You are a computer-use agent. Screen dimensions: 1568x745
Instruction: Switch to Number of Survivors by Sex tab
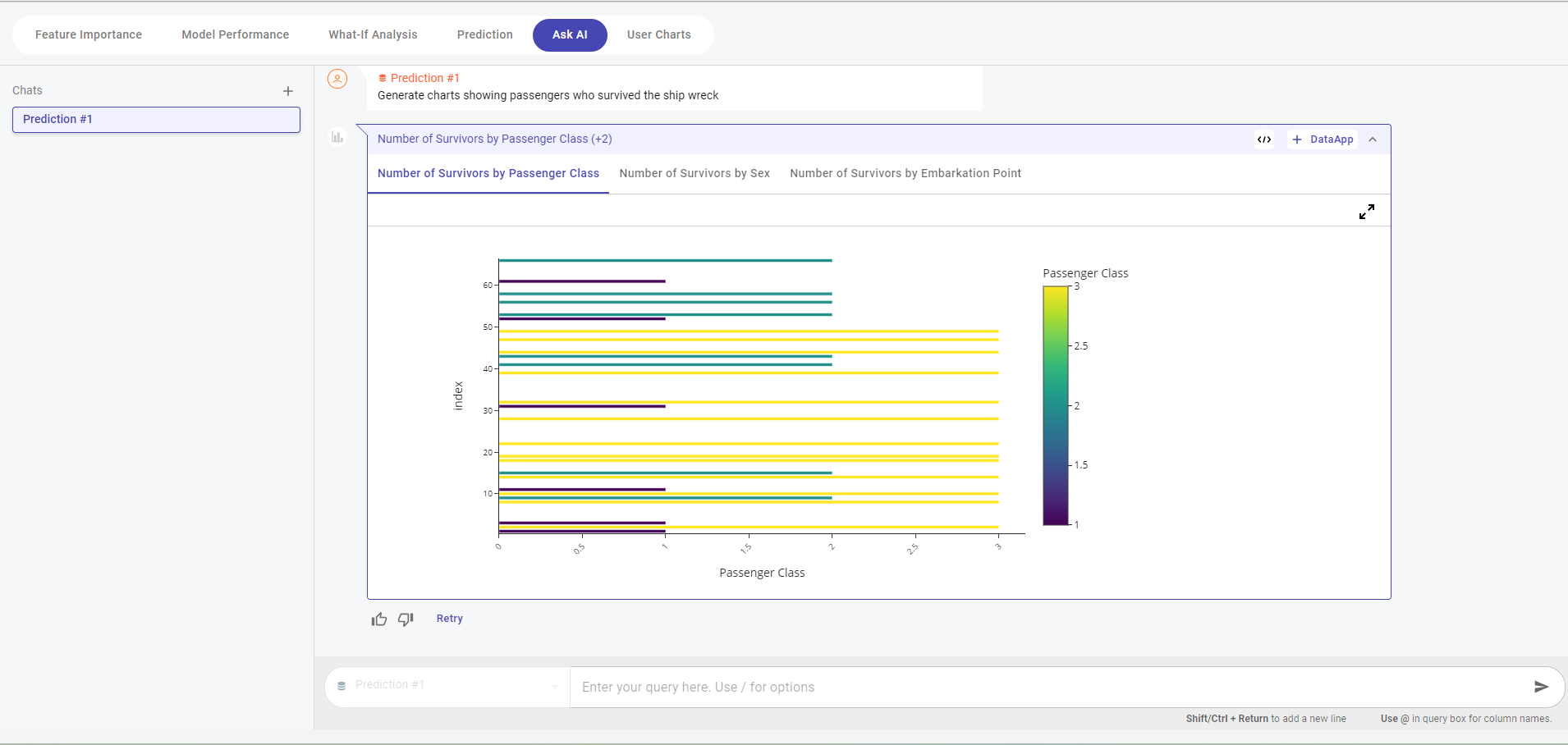tap(695, 173)
